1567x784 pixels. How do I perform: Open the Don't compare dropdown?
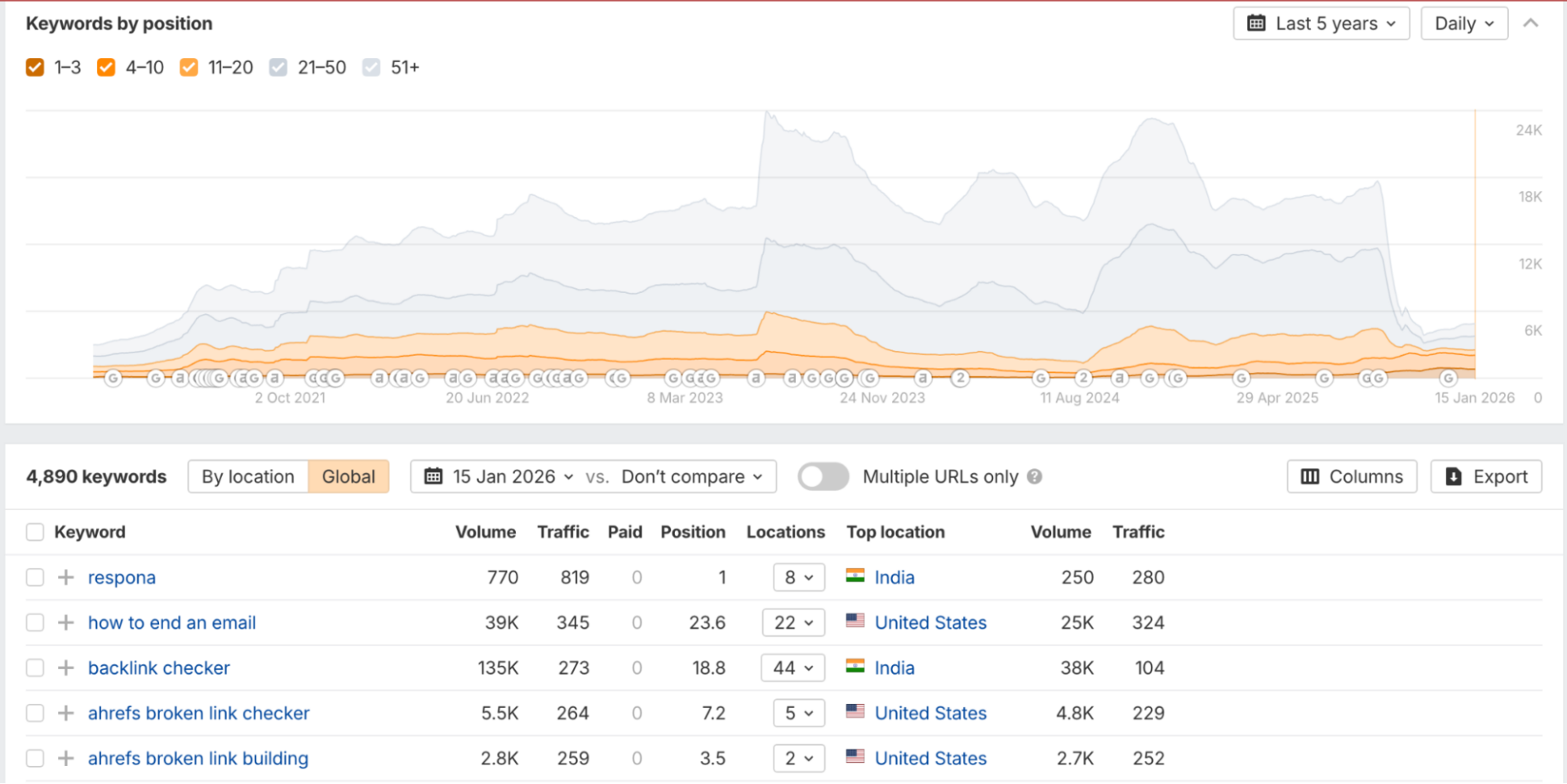click(x=686, y=476)
